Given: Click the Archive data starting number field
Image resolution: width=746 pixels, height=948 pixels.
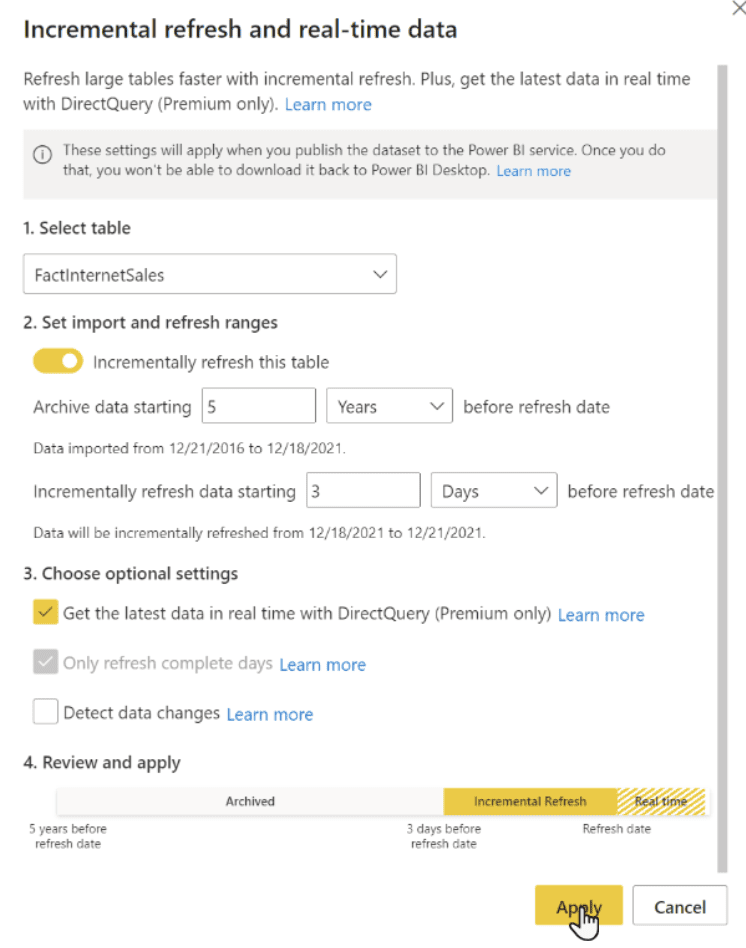Looking at the screenshot, I should (x=259, y=407).
